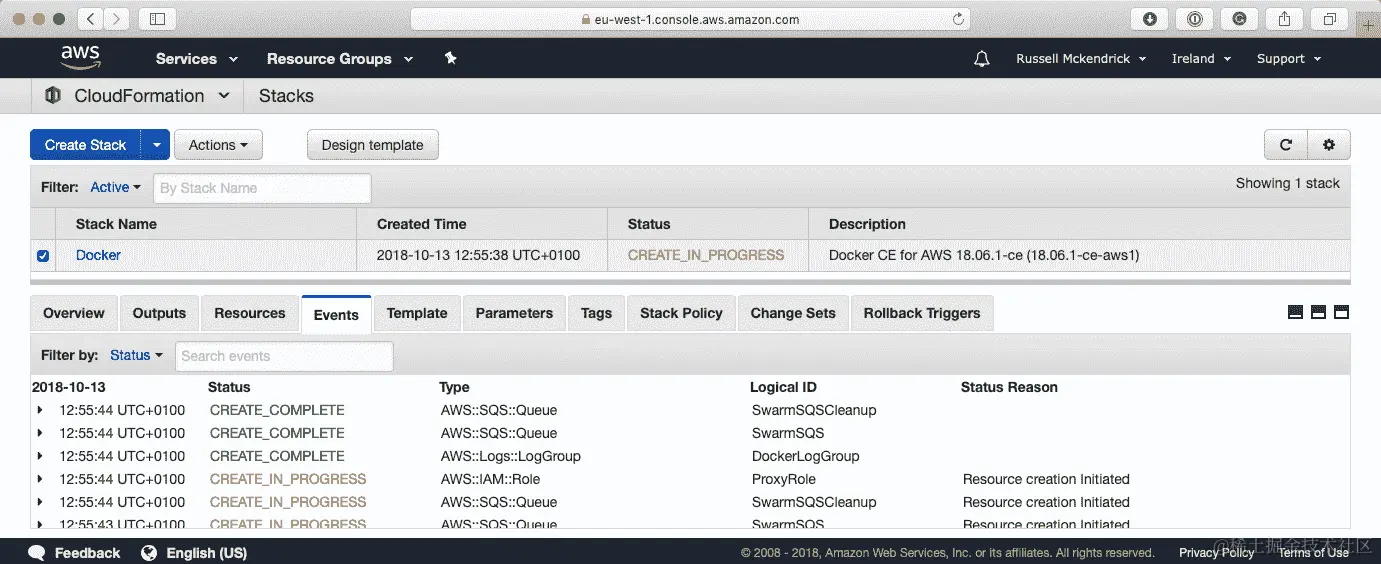Switch to the Tags tab
The image size is (1381, 564).
click(596, 313)
